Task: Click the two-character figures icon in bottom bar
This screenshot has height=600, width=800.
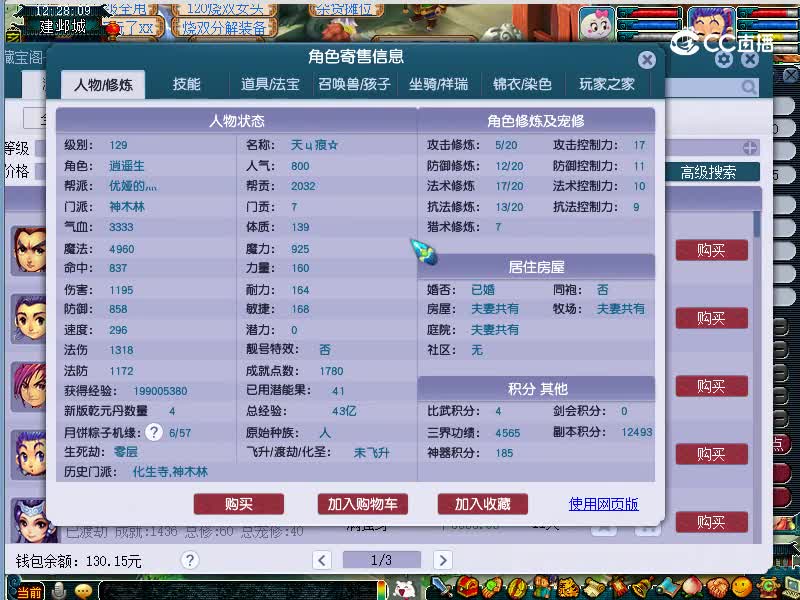Action: click(542, 589)
